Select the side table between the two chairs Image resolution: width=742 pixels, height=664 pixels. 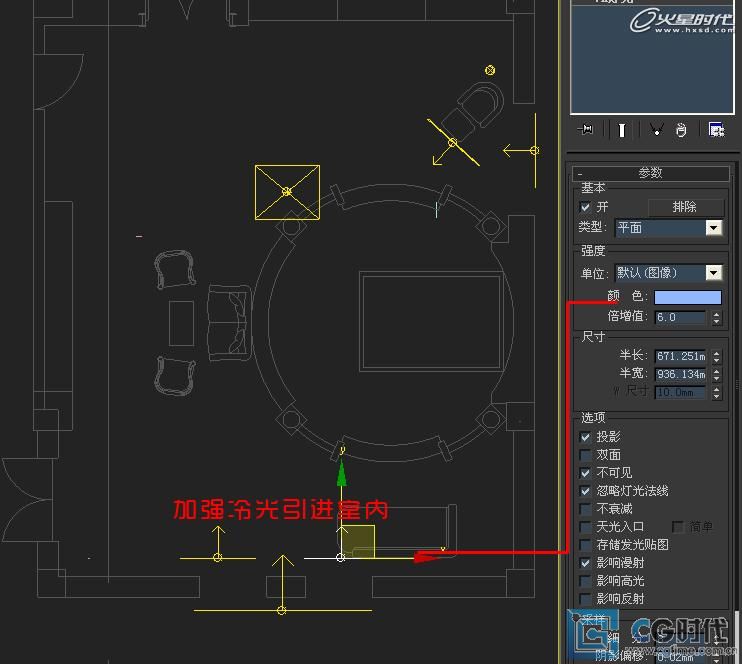click(181, 323)
